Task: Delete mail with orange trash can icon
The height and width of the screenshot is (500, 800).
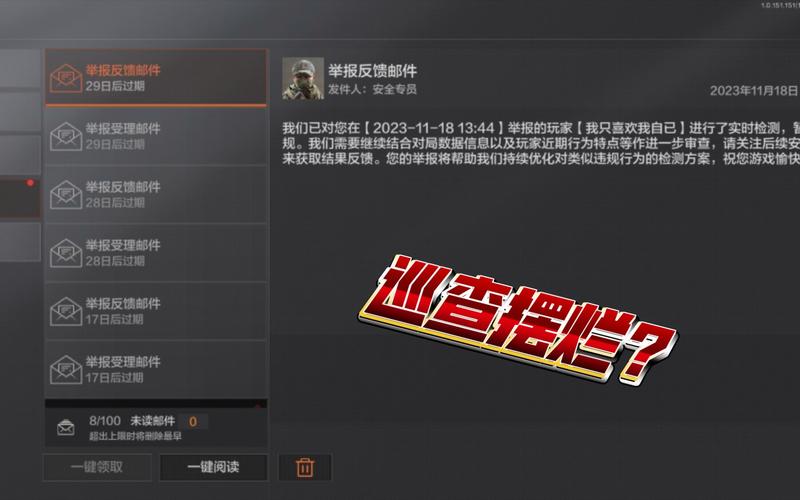Action: 305,467
